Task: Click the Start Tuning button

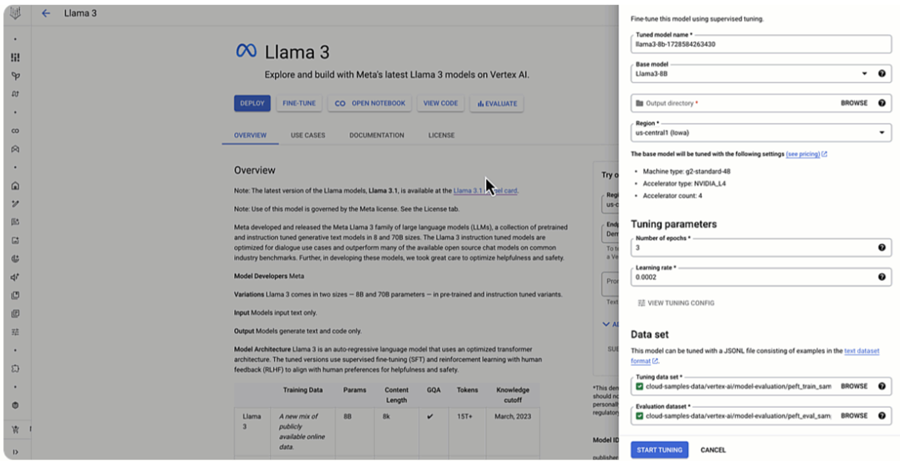Action: point(660,450)
